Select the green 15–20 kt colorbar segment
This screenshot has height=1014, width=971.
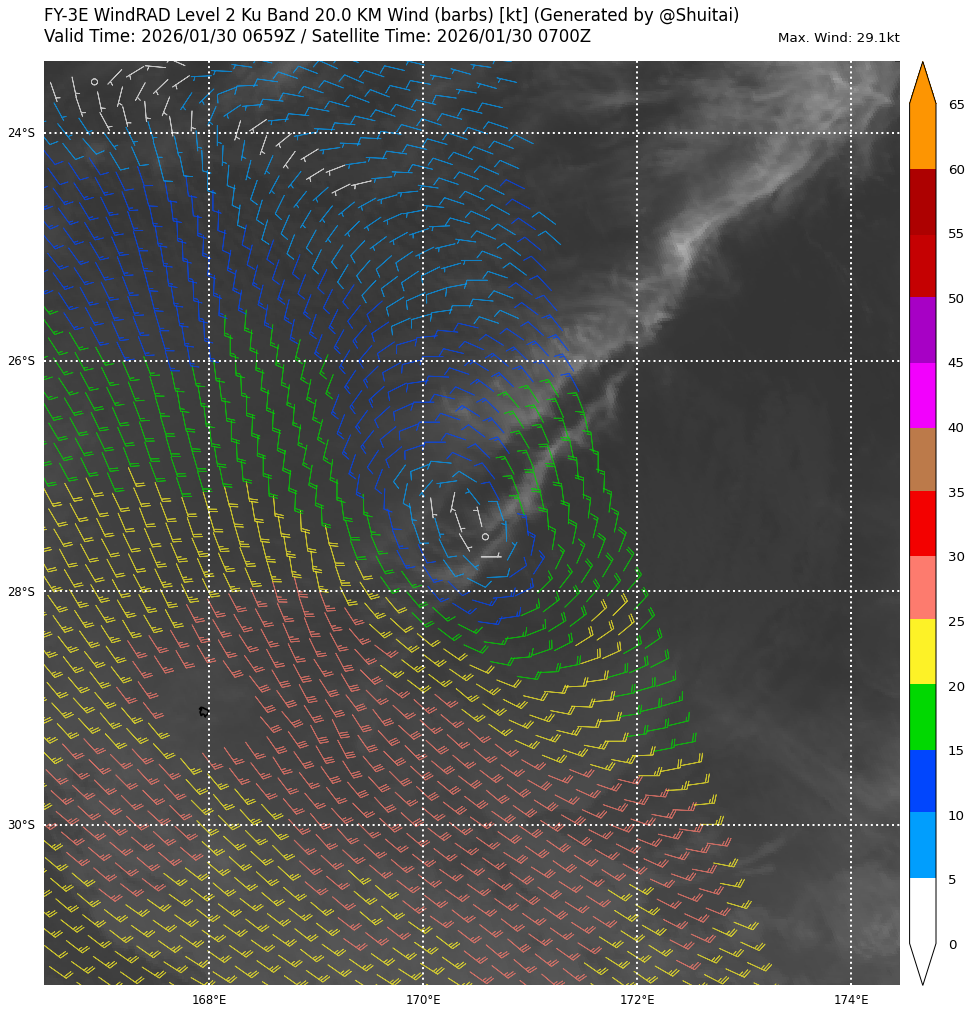click(x=922, y=716)
